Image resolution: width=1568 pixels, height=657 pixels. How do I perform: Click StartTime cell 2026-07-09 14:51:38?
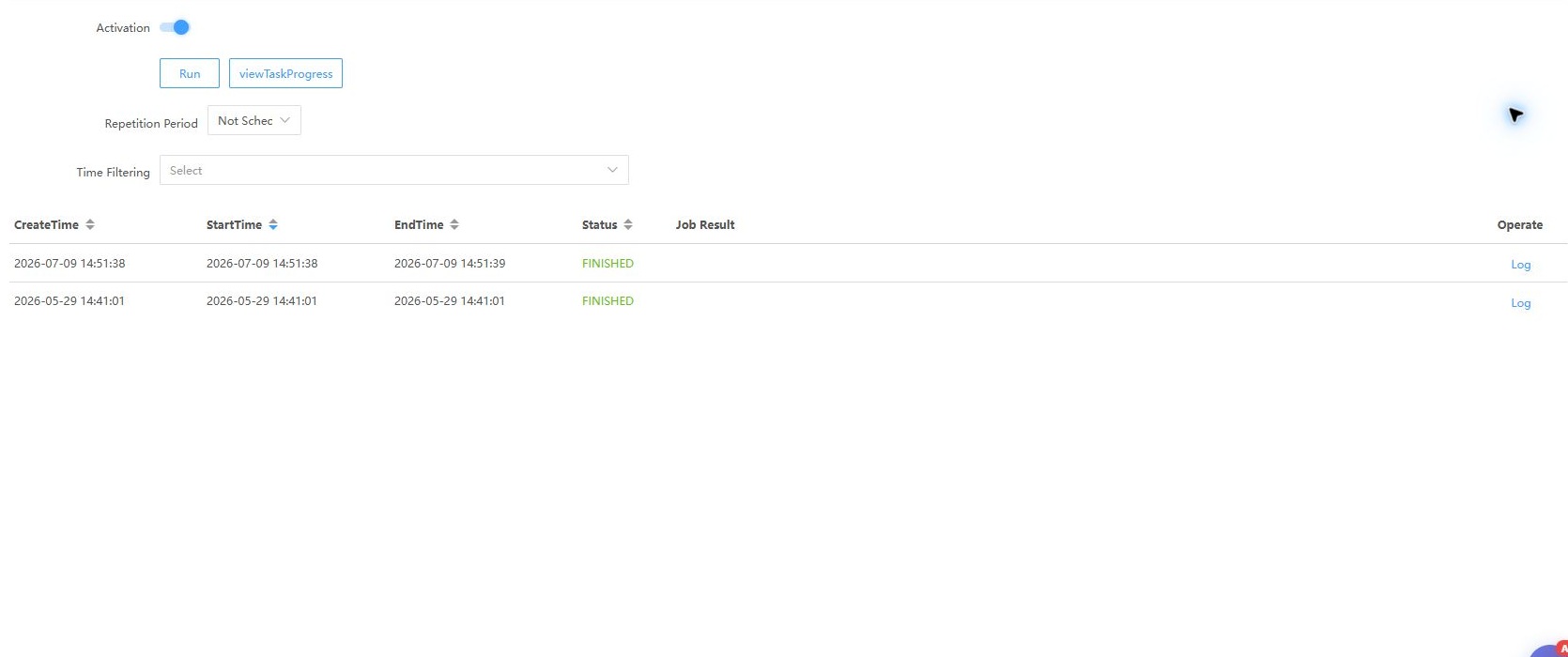point(262,264)
